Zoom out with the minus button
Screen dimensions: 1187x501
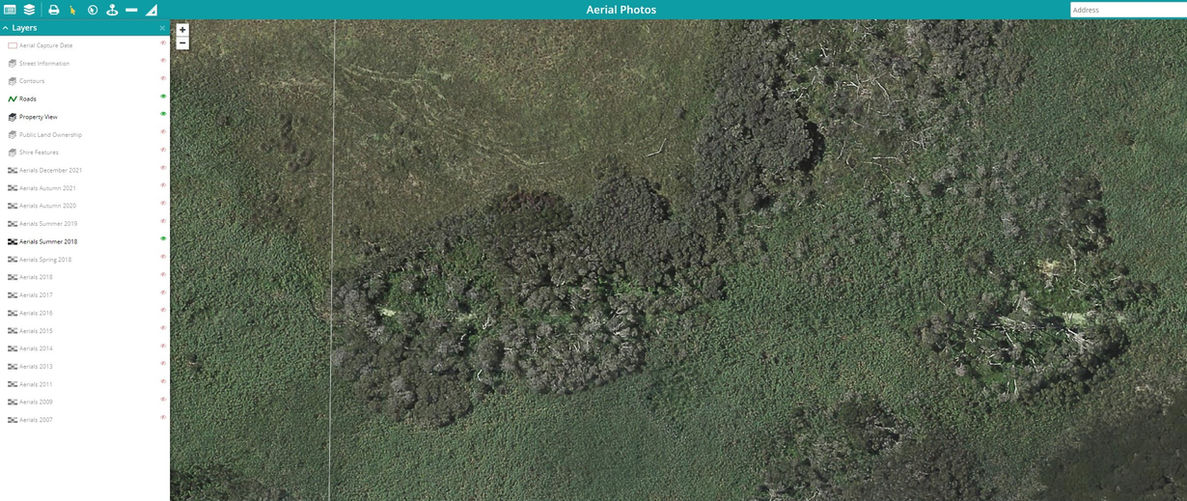182,43
